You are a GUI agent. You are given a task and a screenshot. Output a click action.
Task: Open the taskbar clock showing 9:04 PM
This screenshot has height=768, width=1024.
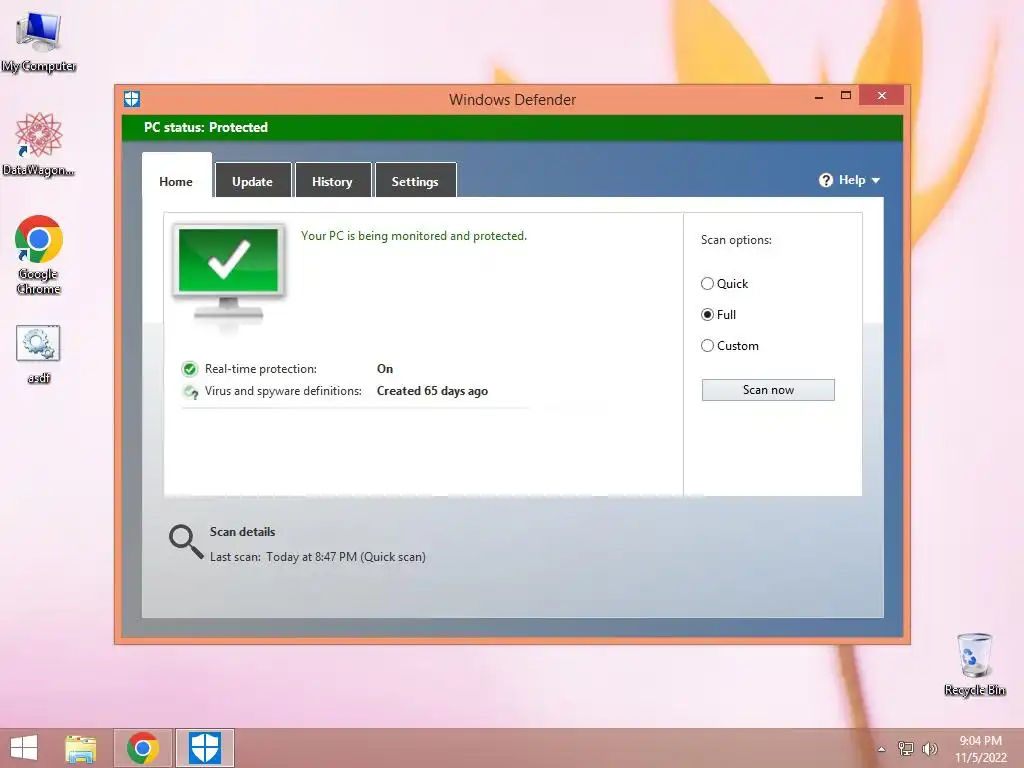tap(980, 749)
